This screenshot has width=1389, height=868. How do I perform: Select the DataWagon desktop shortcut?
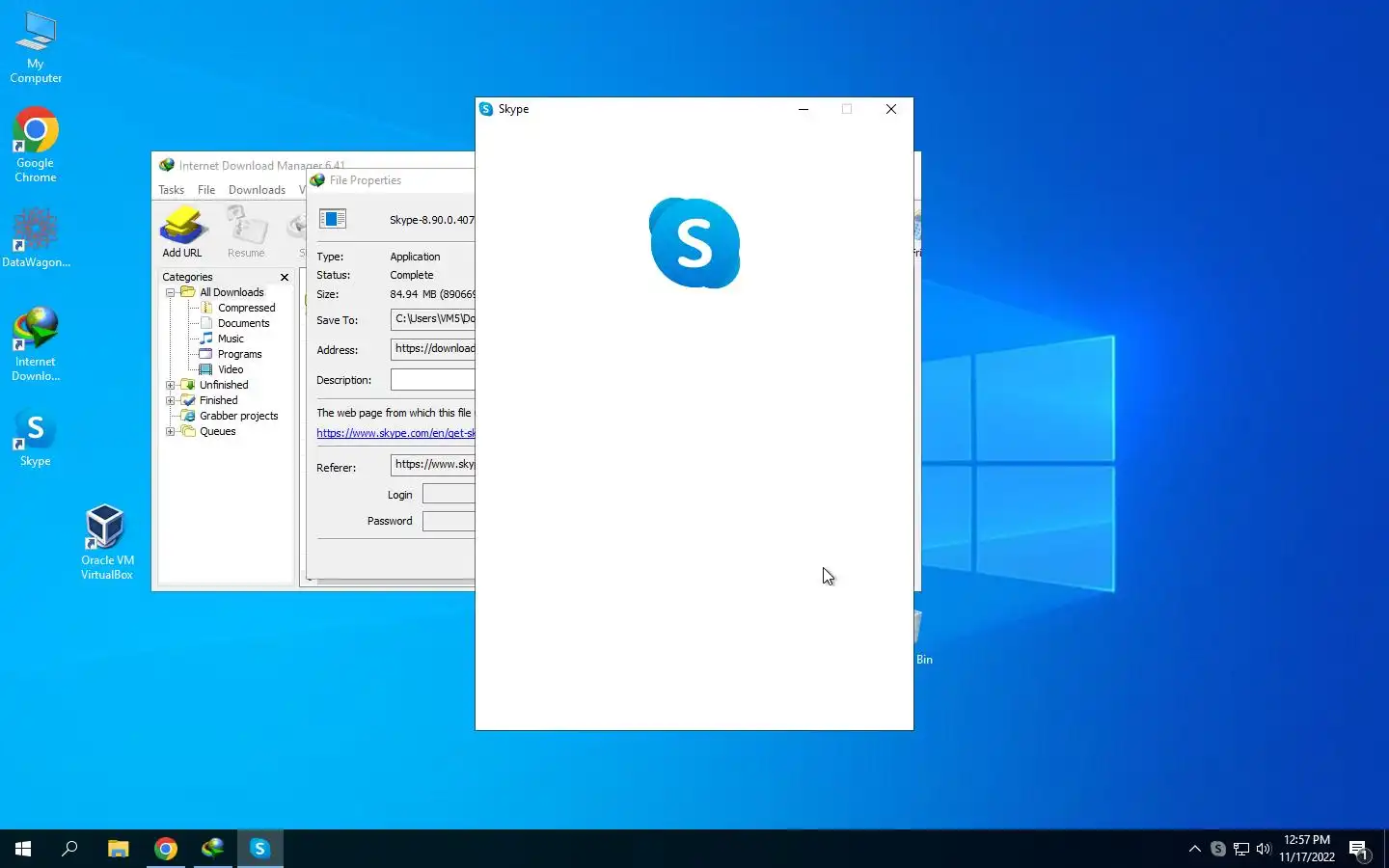pos(36,237)
